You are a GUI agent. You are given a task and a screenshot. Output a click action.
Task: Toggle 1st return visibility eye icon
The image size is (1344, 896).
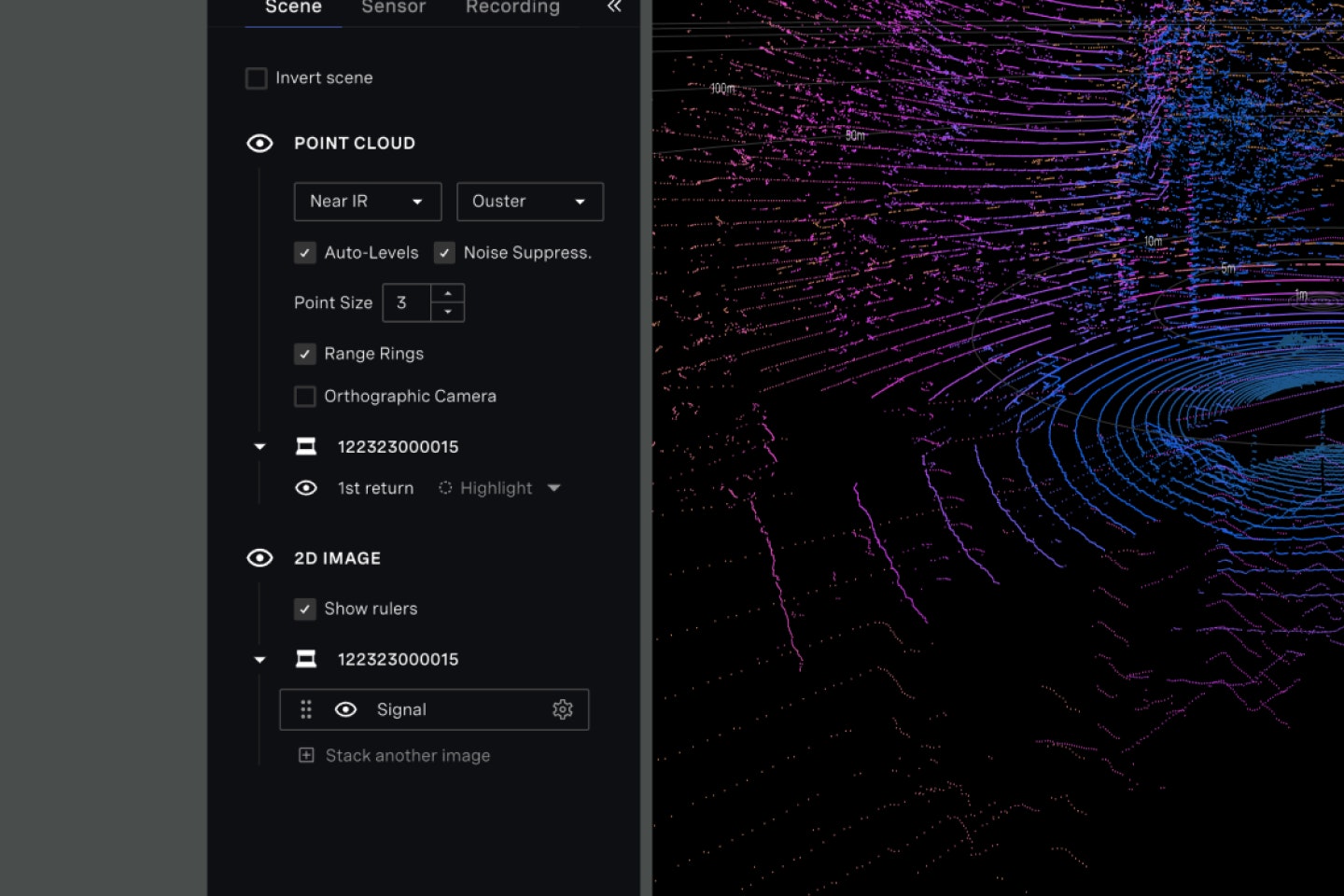click(x=306, y=488)
